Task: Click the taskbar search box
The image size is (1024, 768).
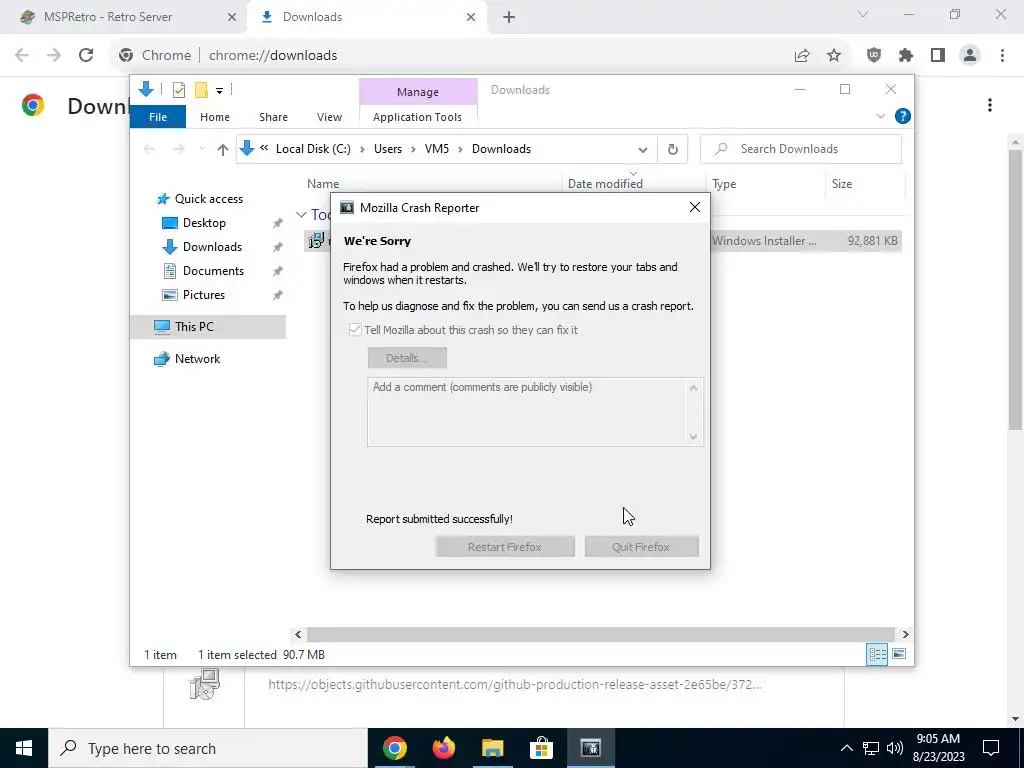Action: 208,748
